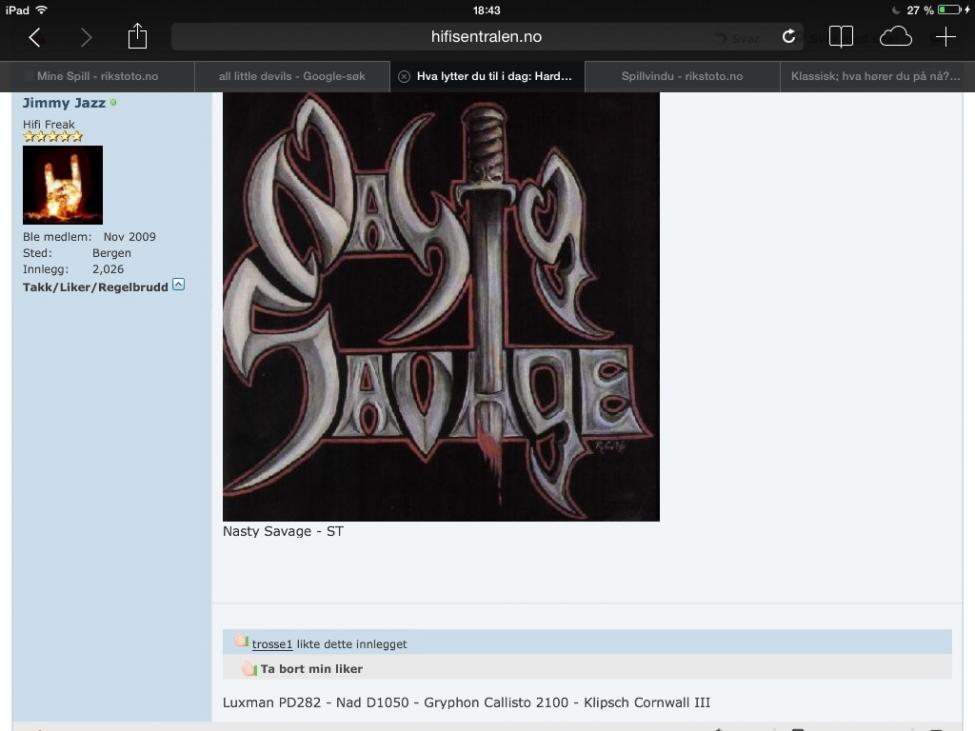Open the bookmarks book icon

tap(841, 37)
